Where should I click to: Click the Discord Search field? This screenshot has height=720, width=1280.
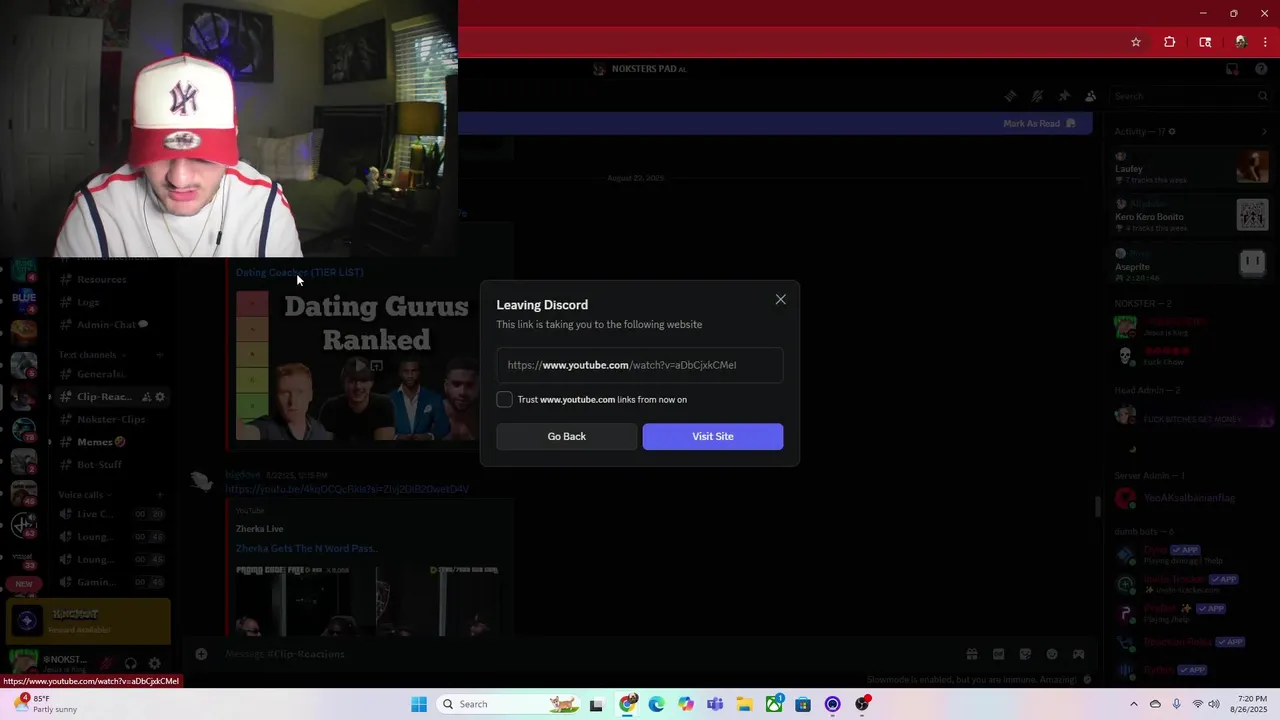pyautogui.click(x=1190, y=96)
